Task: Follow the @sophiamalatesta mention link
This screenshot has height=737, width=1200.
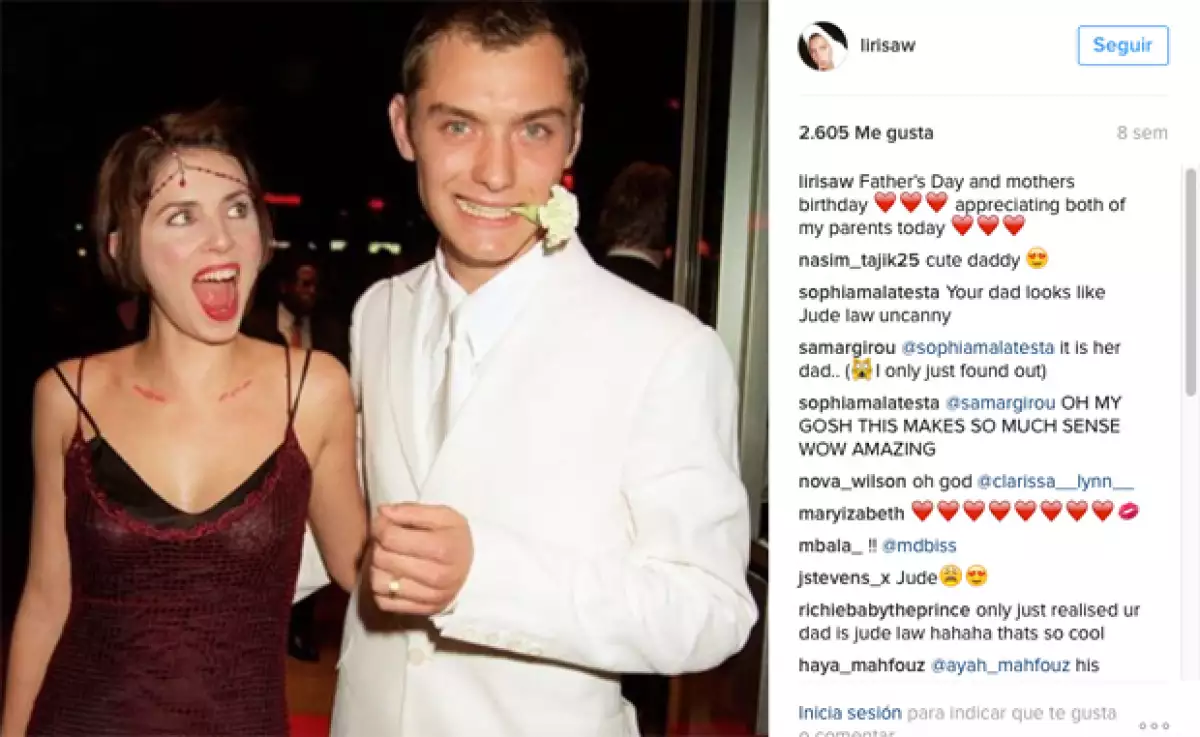Action: click(x=978, y=348)
